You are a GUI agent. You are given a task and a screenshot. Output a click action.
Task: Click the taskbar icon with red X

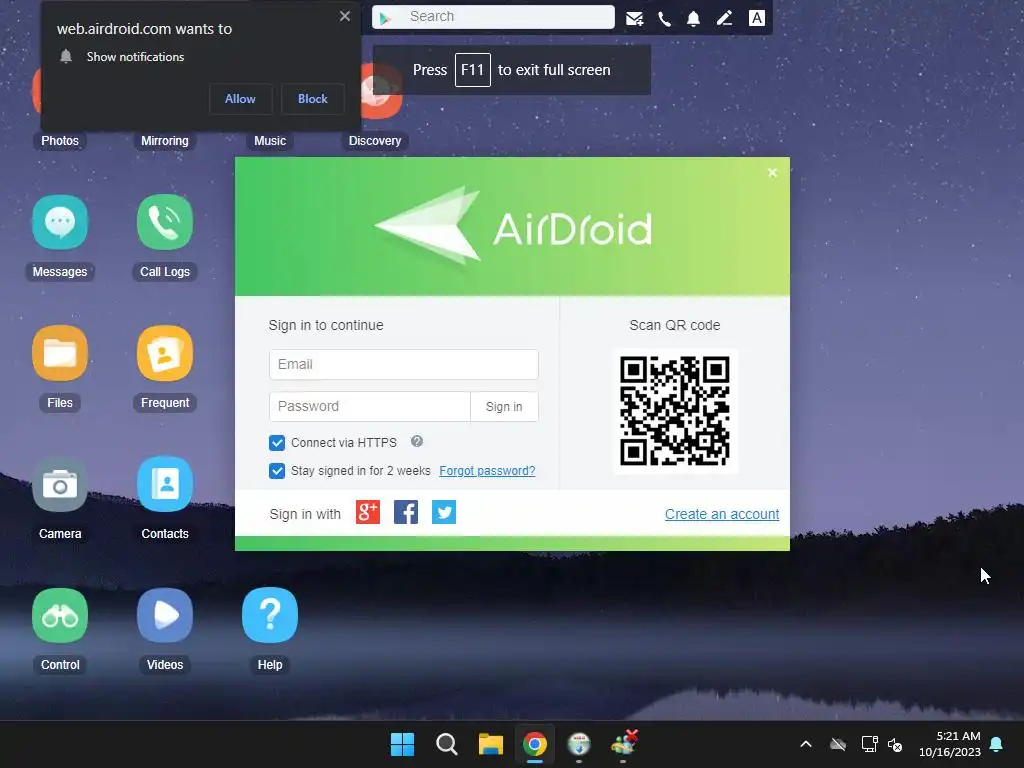(624, 743)
